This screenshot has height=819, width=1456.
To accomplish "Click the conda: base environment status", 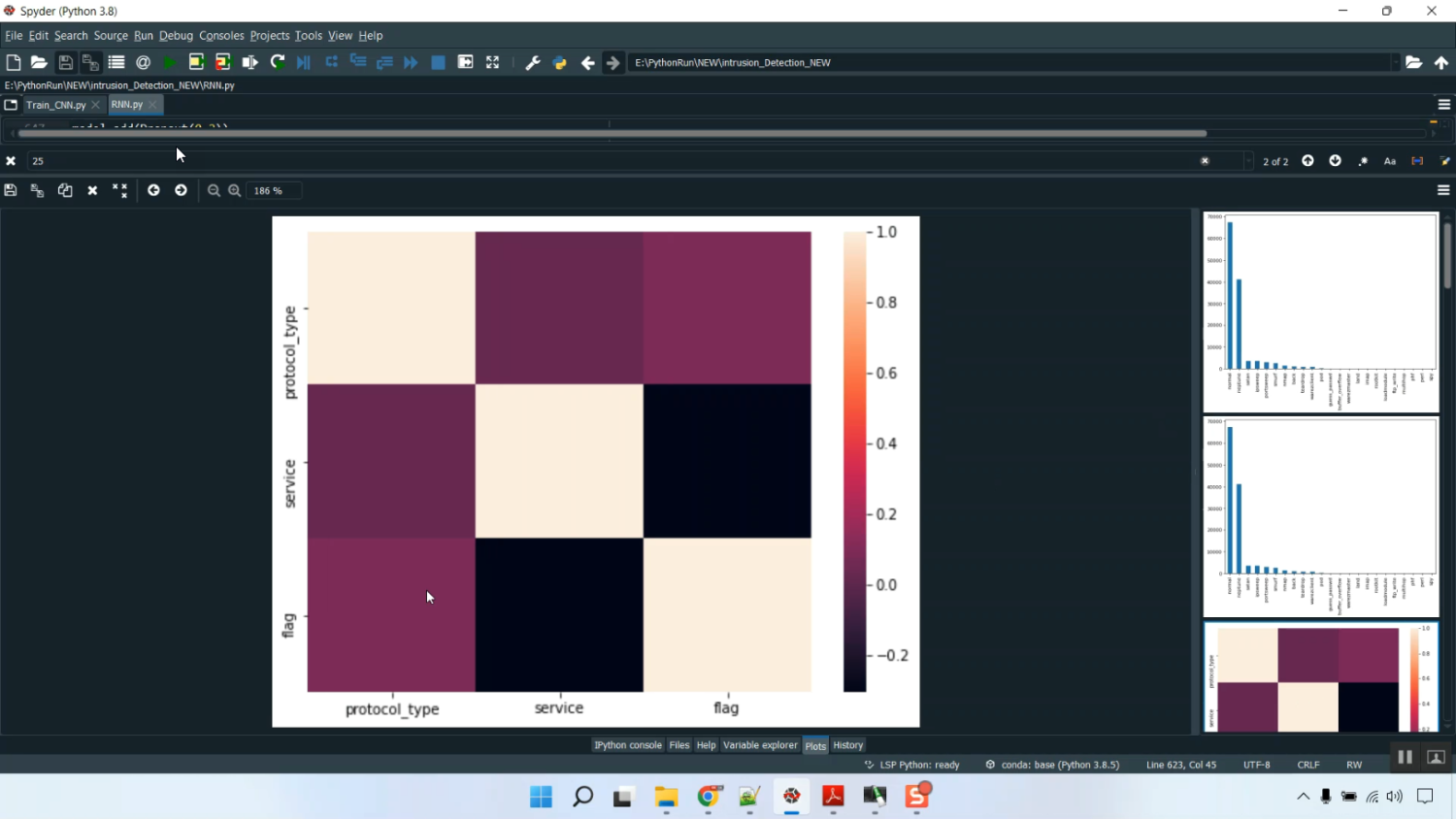I will [x=1059, y=765].
